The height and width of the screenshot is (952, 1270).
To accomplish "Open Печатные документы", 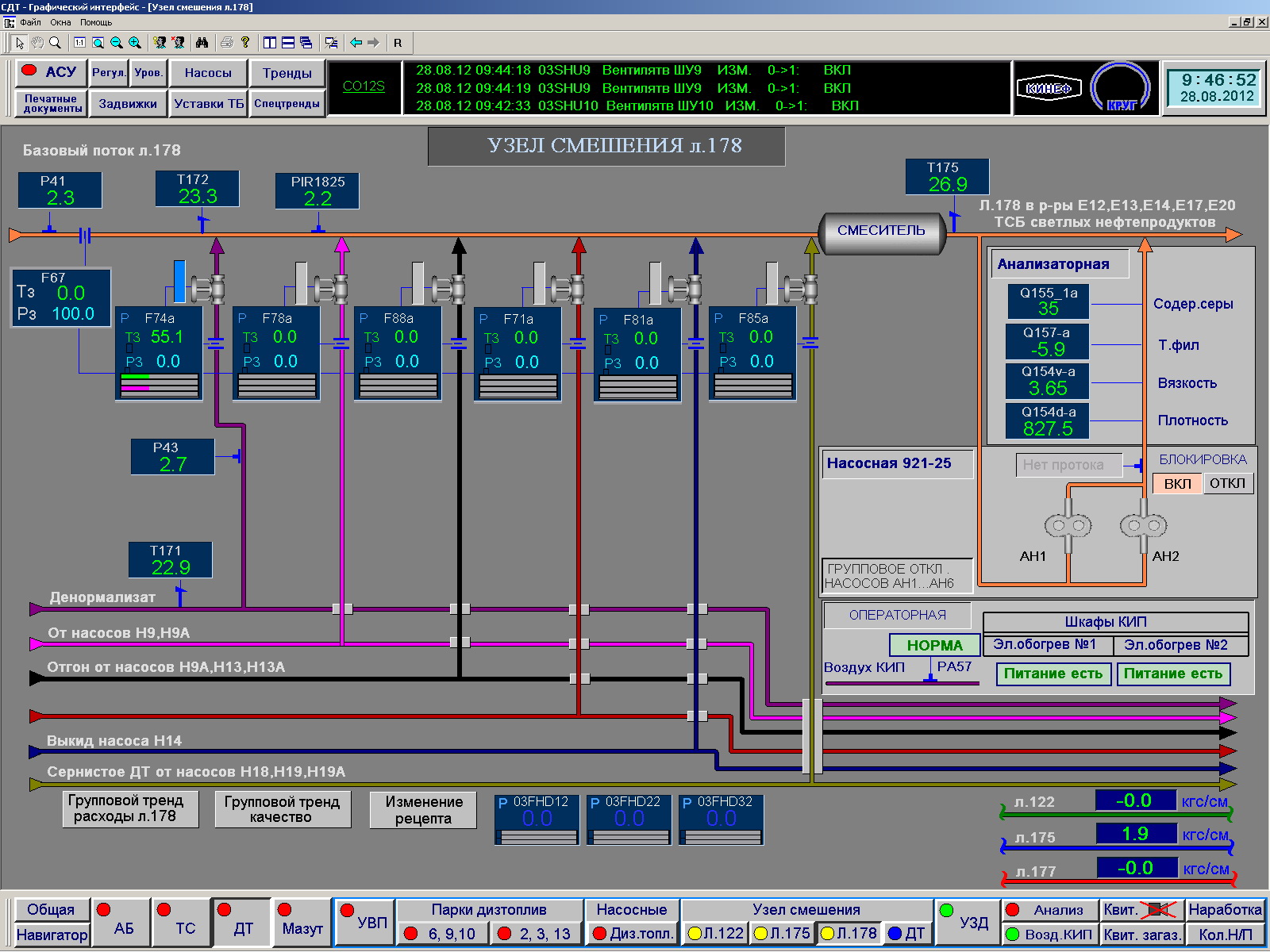I will pos(52,103).
